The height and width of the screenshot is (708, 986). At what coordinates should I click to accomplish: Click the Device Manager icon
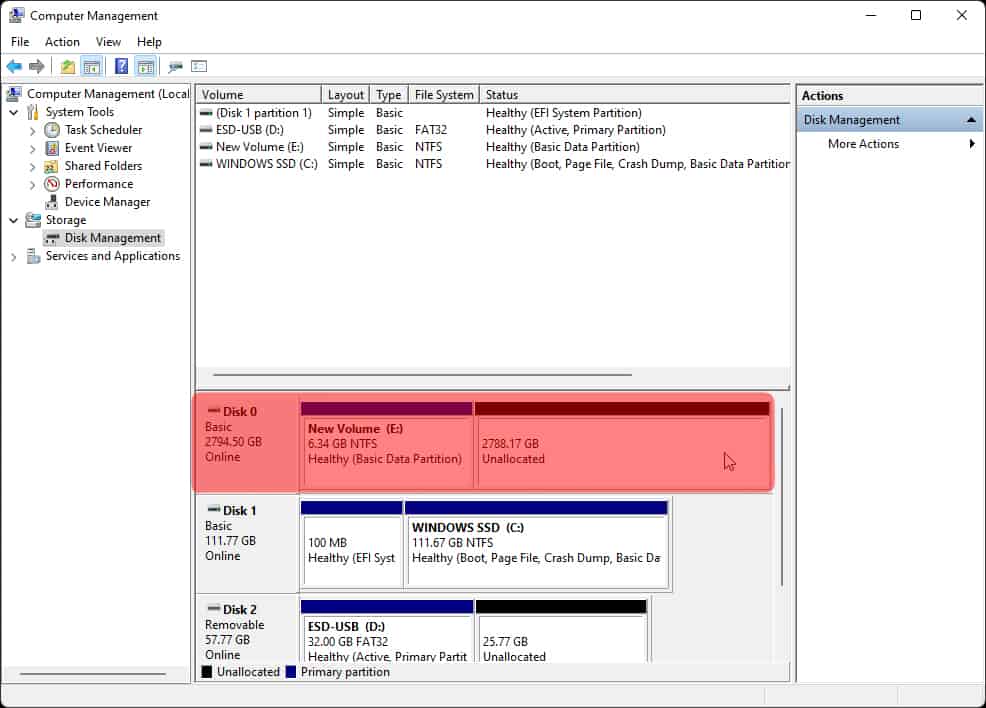[x=52, y=202]
